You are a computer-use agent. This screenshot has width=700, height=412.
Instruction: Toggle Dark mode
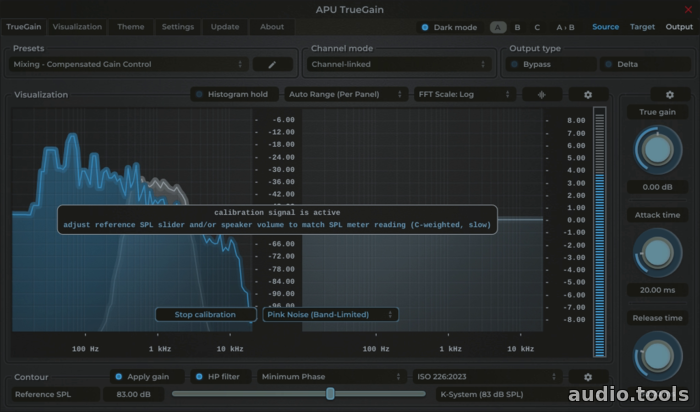click(450, 27)
